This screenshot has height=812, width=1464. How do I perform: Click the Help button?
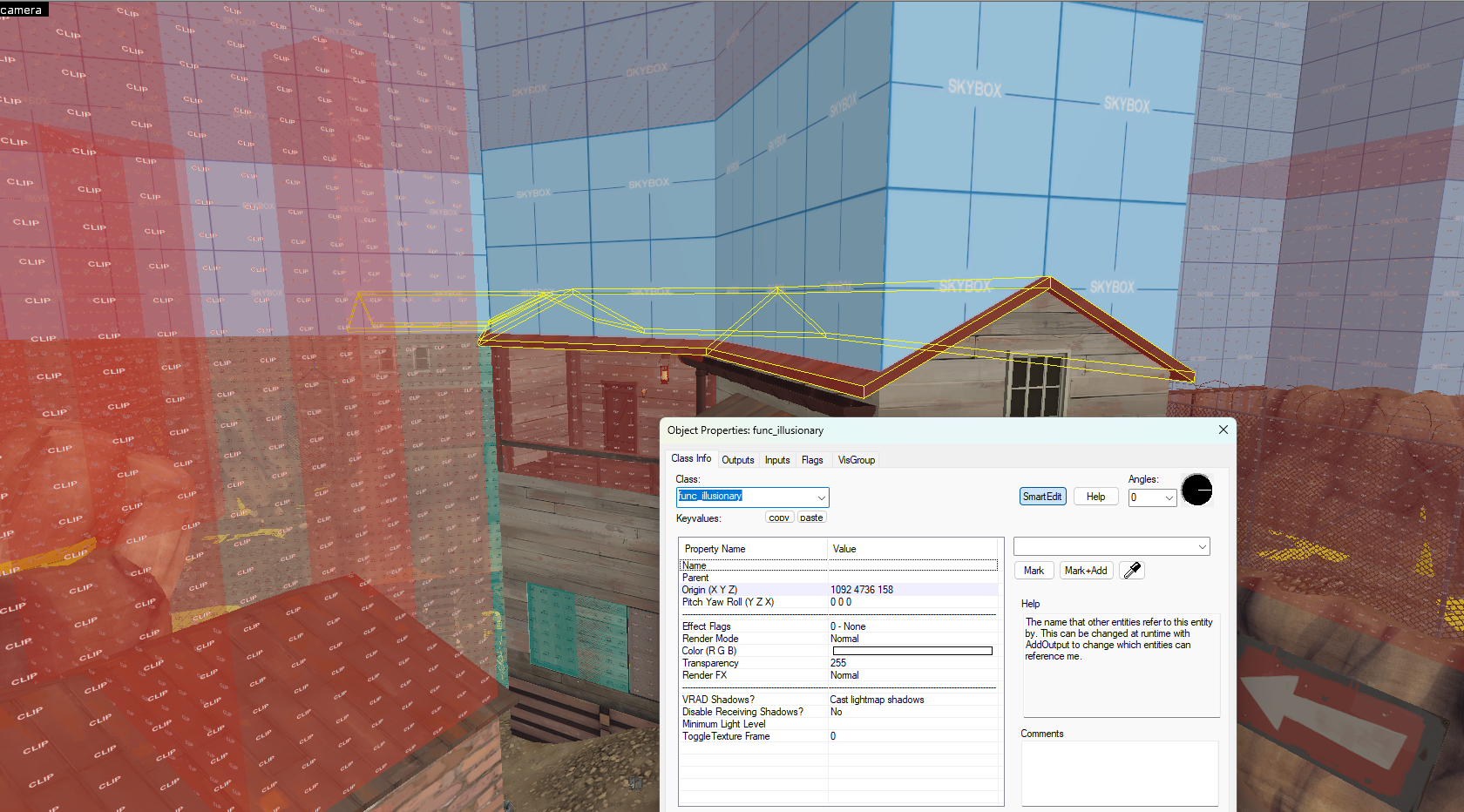1095,497
